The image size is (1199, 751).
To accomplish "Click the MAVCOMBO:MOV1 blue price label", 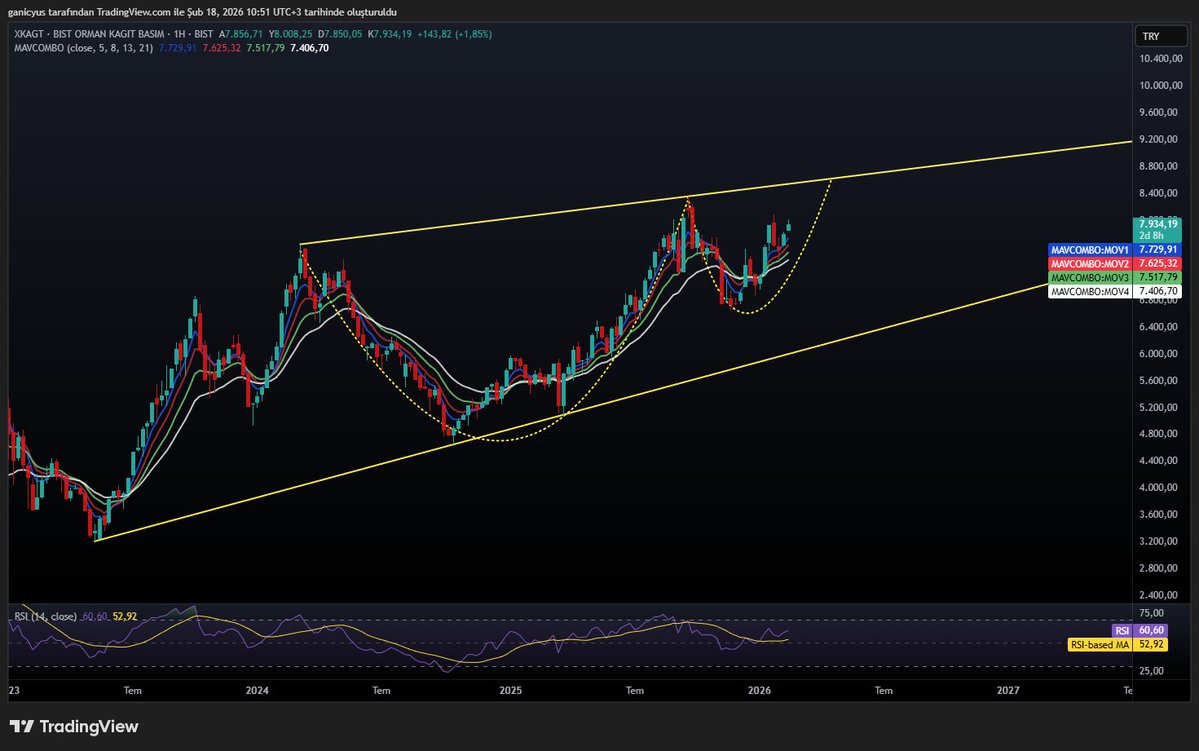I will coord(1115,250).
